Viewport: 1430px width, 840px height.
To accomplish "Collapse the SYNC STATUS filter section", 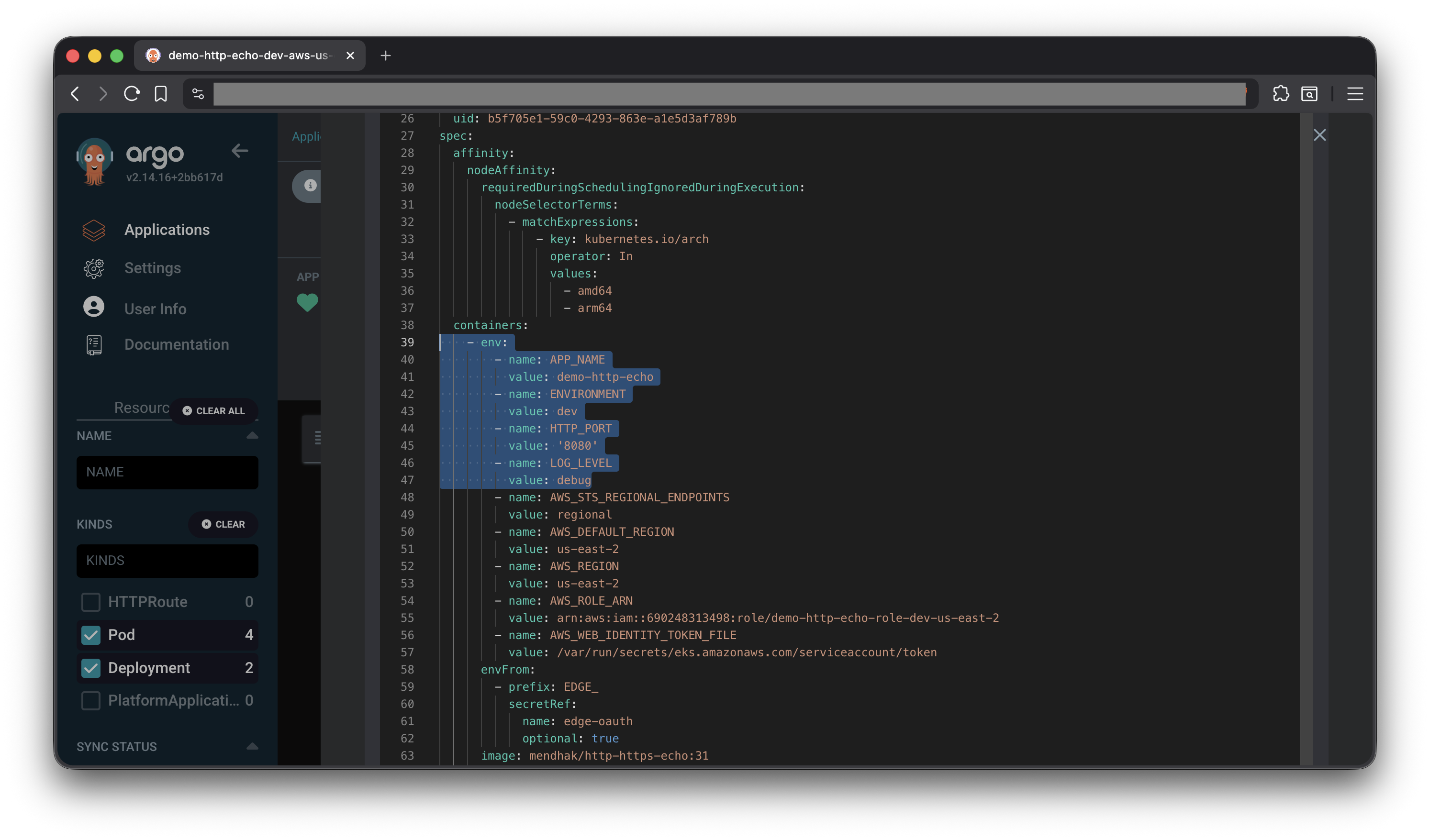I will coord(252,746).
